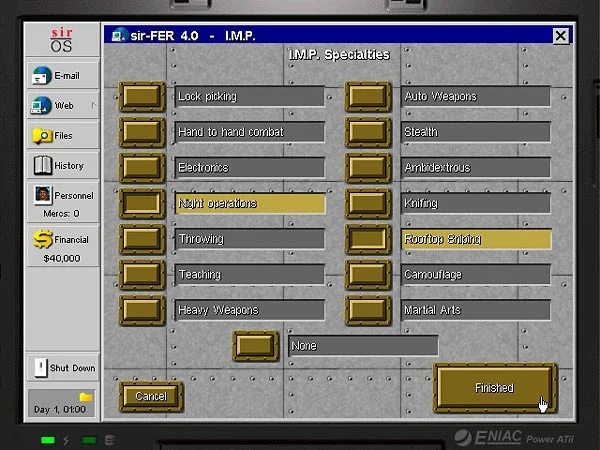Deselect the Rooftop Sniping specialty button

[x=368, y=239]
